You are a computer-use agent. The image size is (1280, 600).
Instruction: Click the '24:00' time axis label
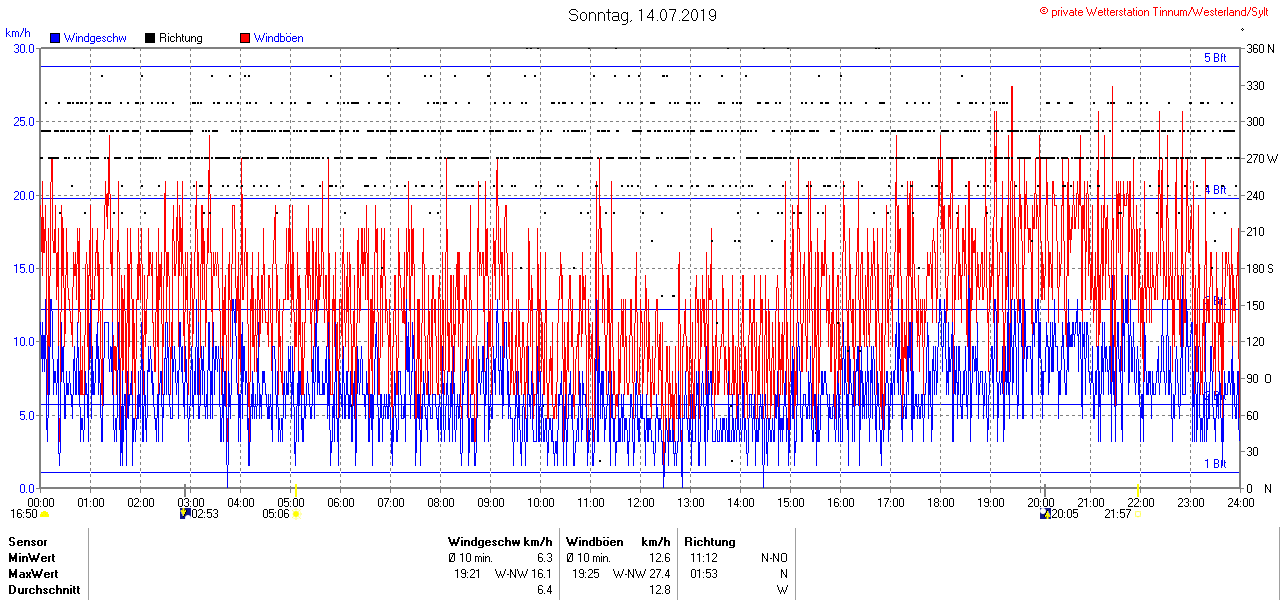[x=1241, y=502]
